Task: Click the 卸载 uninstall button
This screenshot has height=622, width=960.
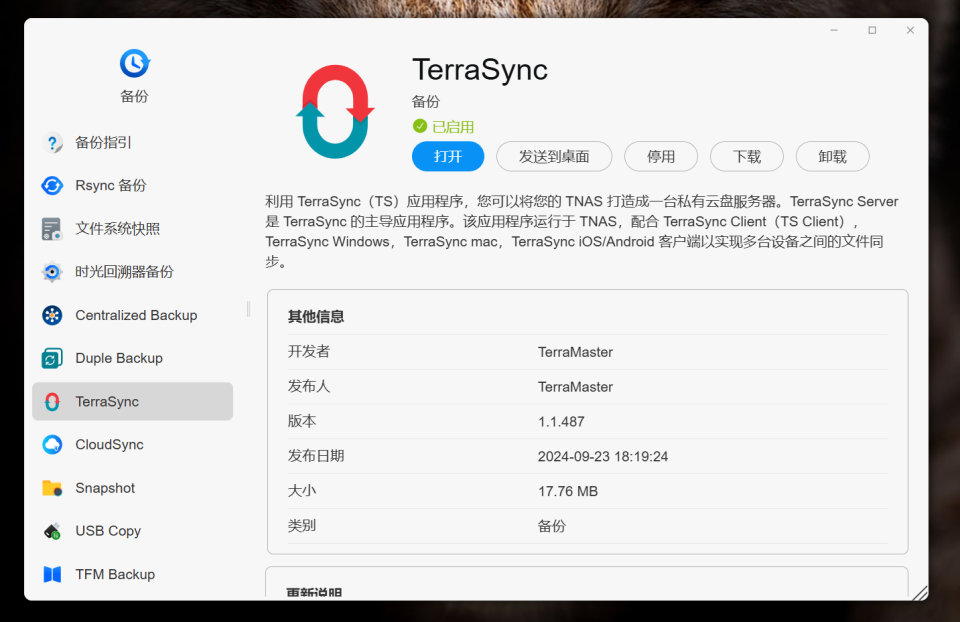Action: (832, 157)
